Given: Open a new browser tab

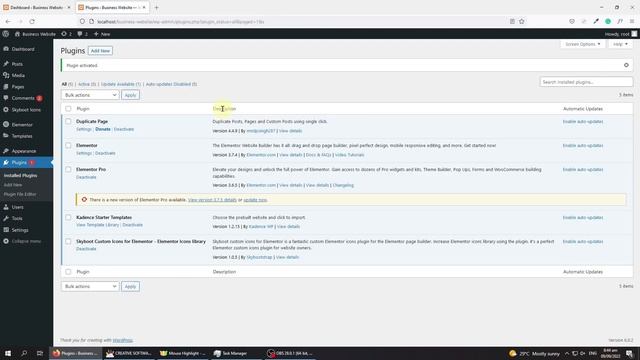Looking at the screenshot, I should coord(156,7).
